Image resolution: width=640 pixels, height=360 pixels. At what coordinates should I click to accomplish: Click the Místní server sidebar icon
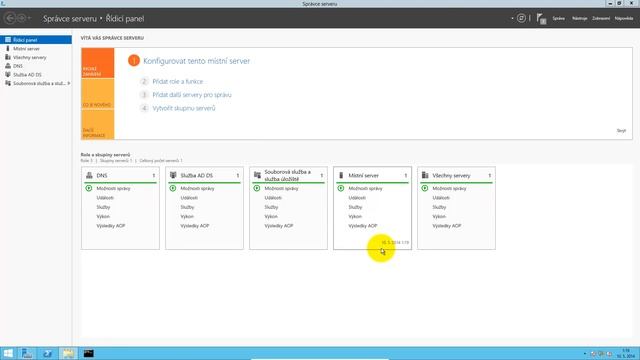(x=8, y=49)
